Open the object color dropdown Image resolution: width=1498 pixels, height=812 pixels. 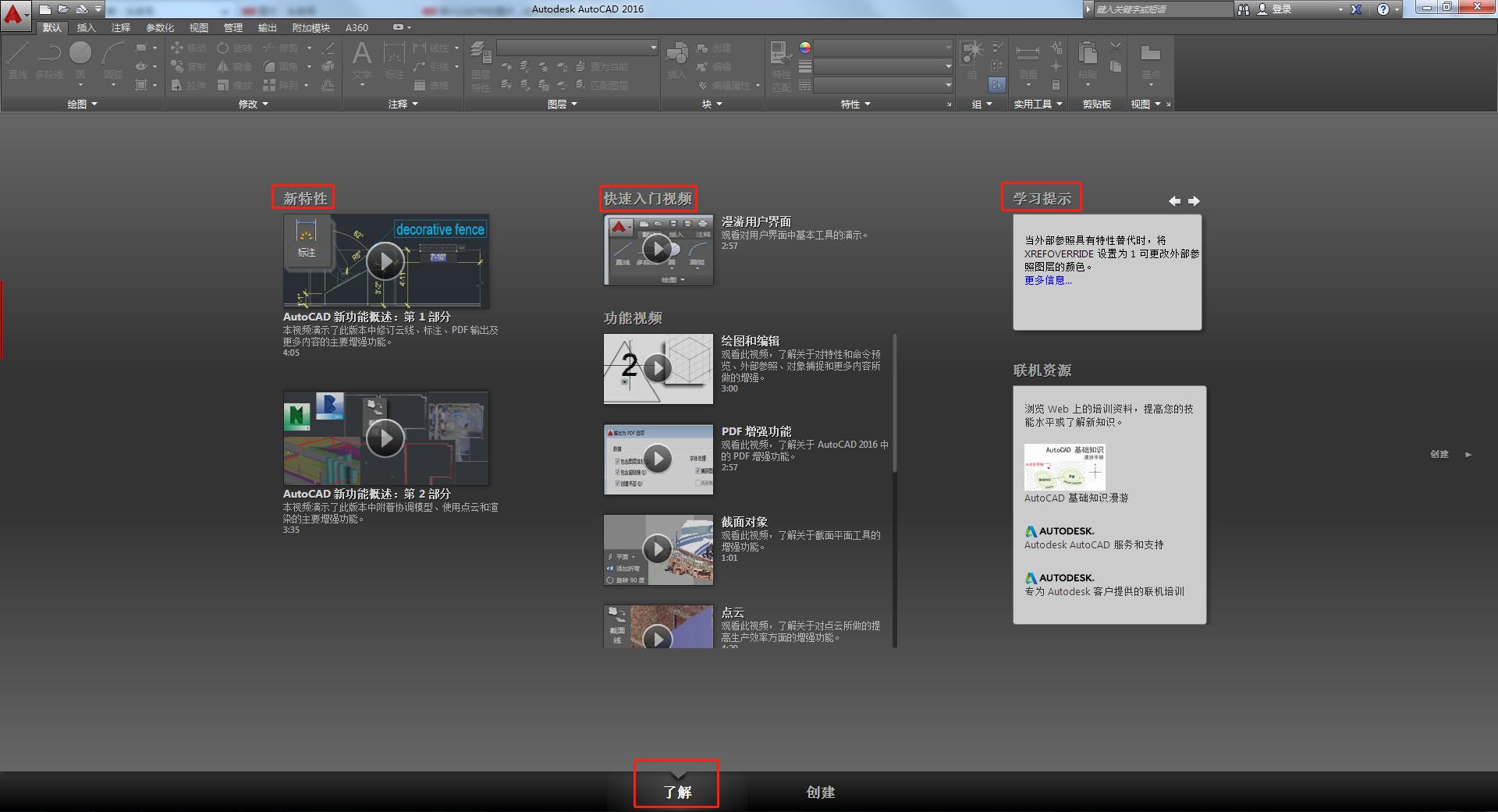coord(883,48)
